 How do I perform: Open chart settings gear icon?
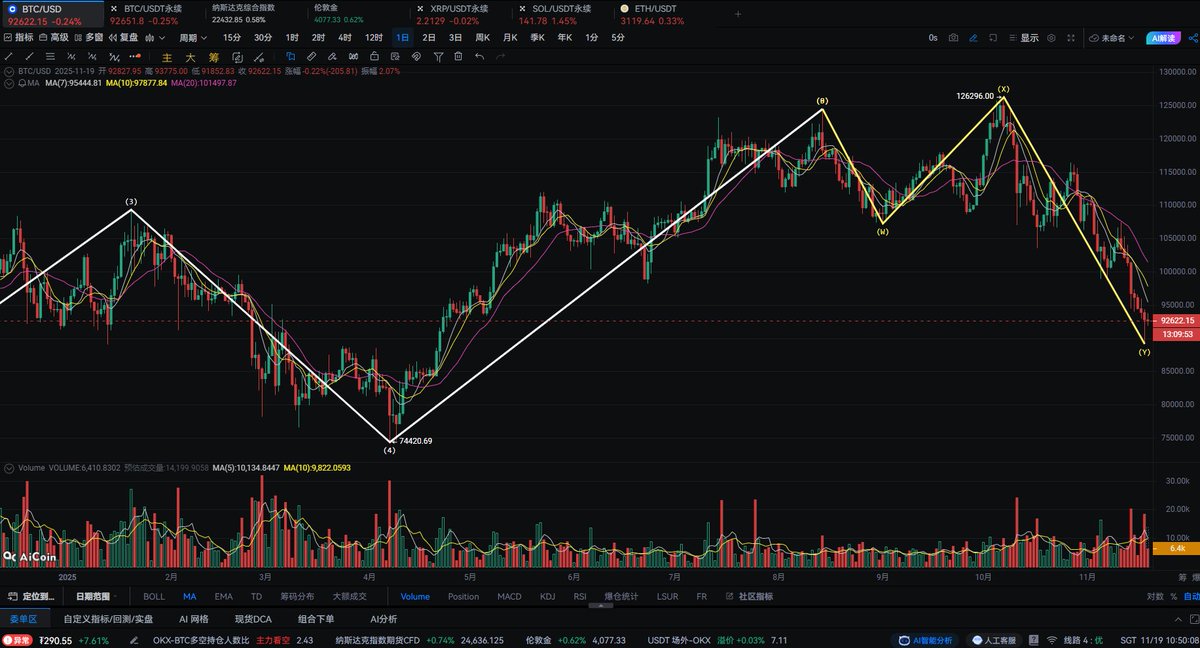1052,37
